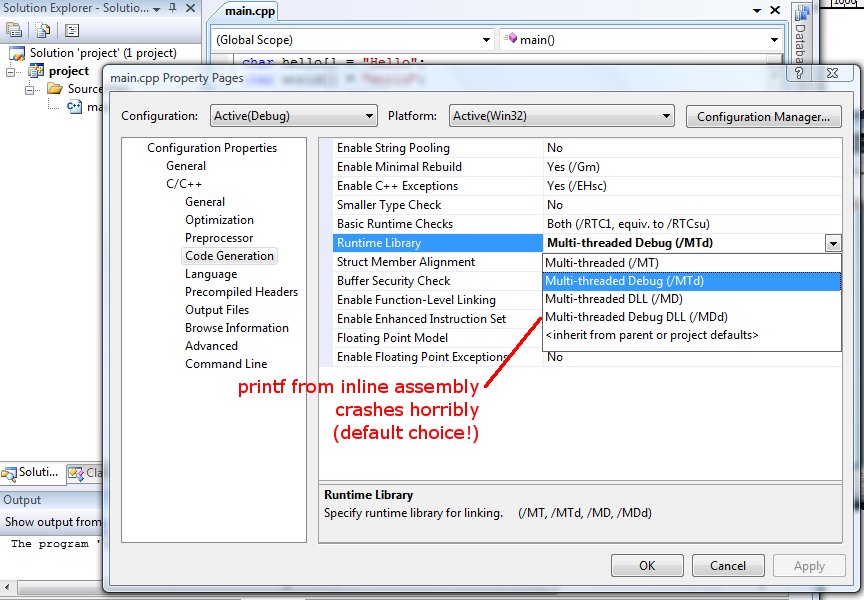This screenshot has height=600, width=864.
Task: Open the Configuration Active(Debug) dropdown
Action: [x=294, y=116]
